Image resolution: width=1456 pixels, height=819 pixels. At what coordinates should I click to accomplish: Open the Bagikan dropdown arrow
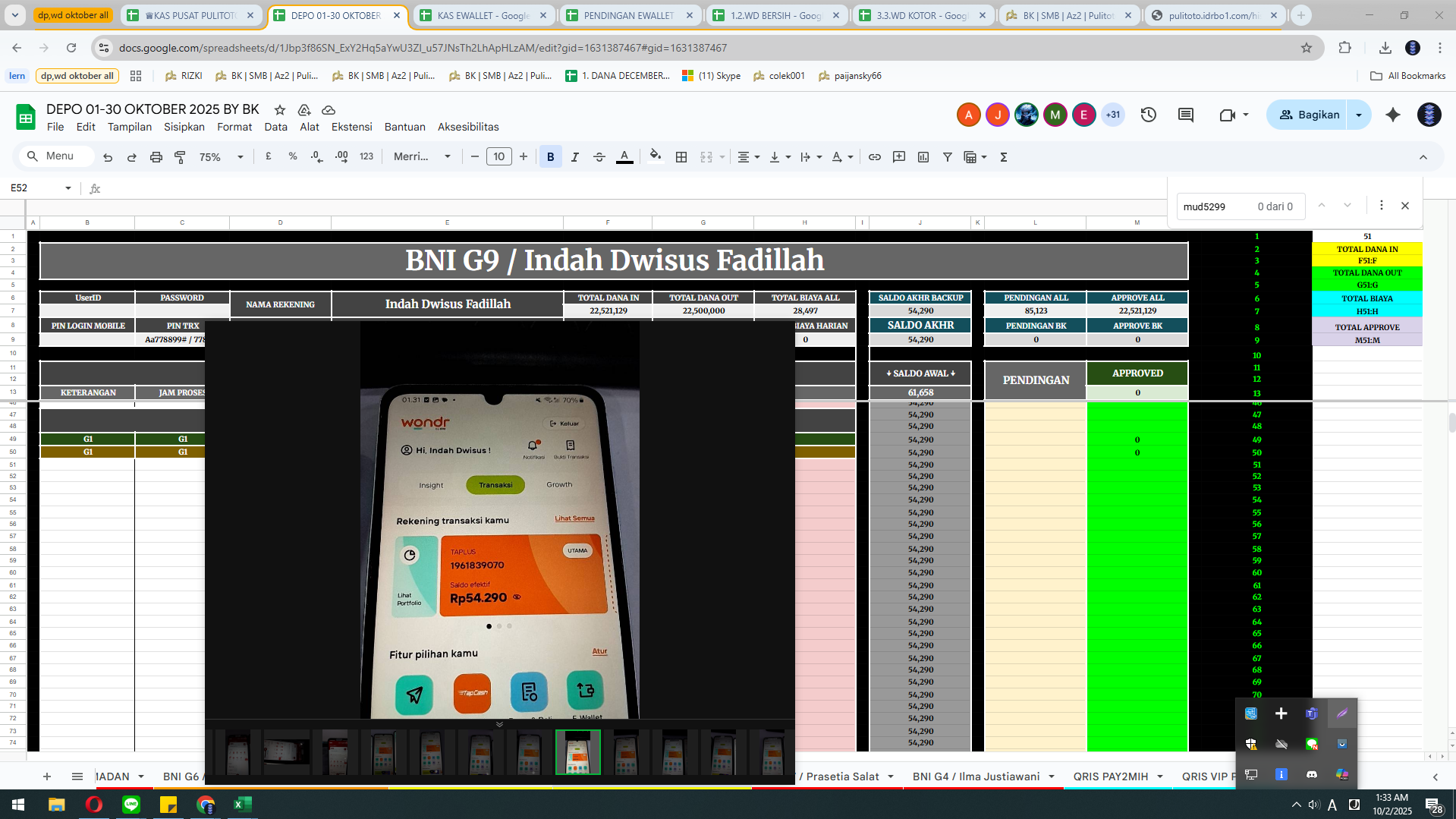click(x=1359, y=115)
